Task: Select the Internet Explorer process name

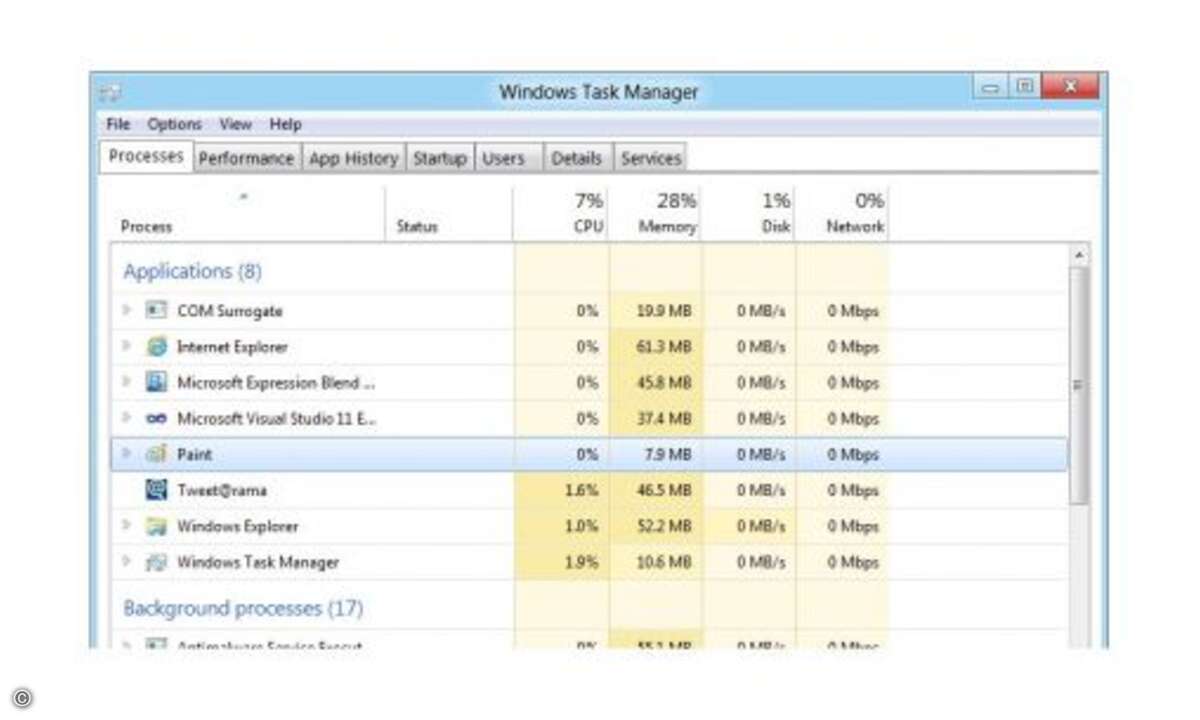Action: [x=232, y=347]
